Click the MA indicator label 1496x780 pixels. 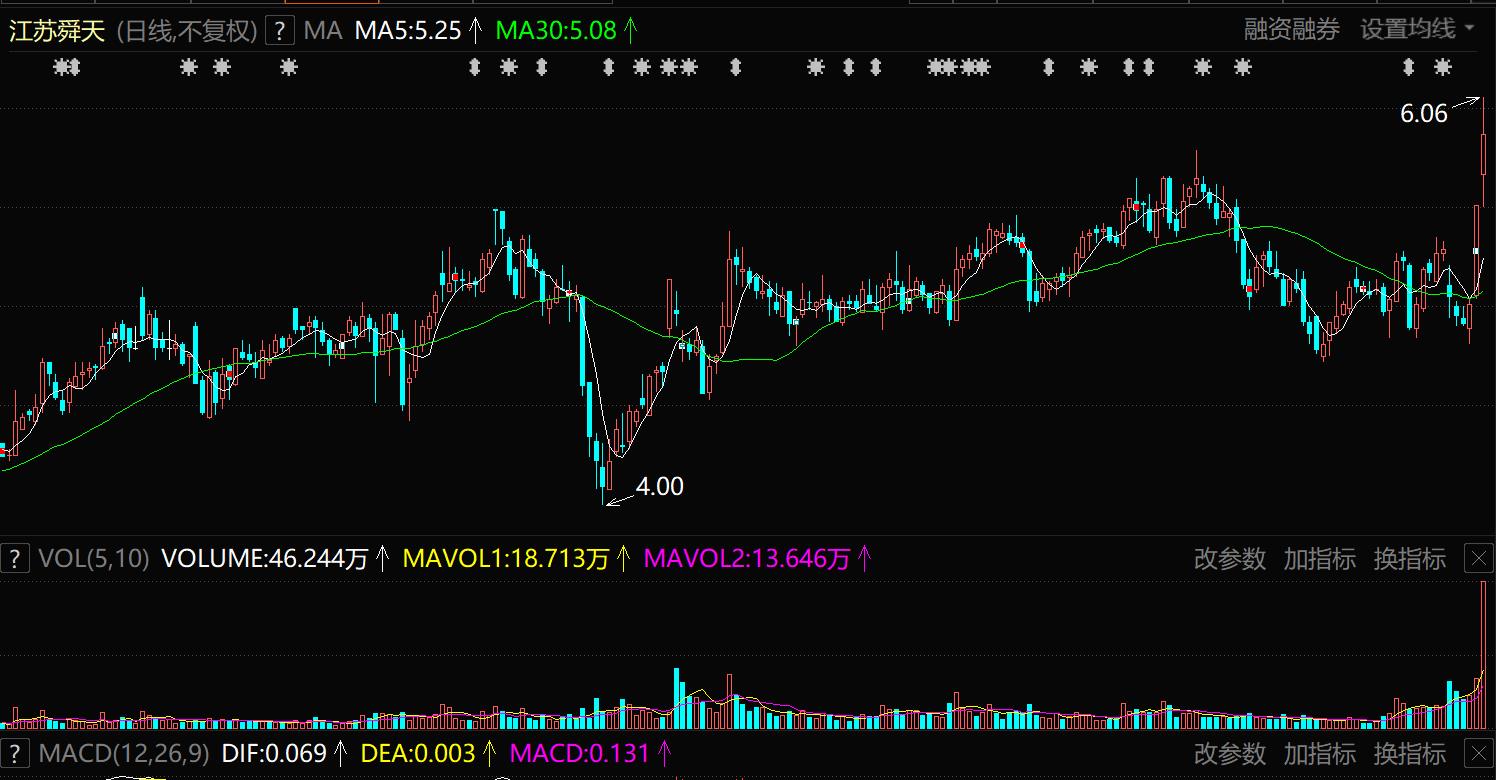323,30
